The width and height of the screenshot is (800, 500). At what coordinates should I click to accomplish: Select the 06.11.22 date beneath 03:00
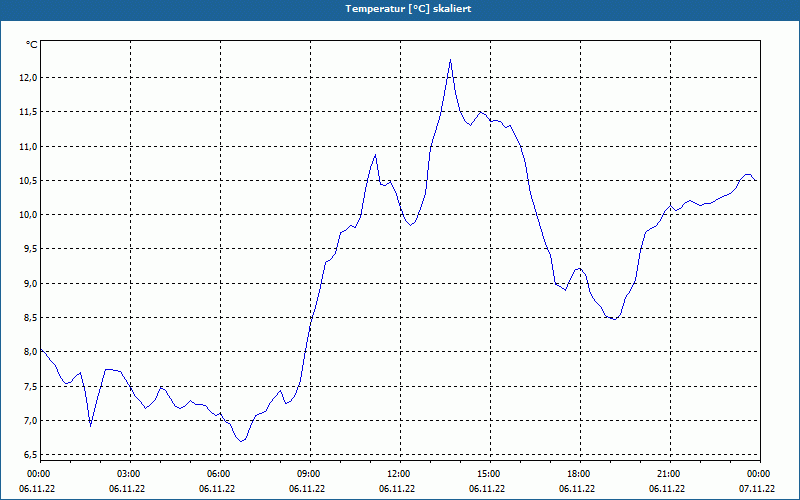[x=127, y=489]
